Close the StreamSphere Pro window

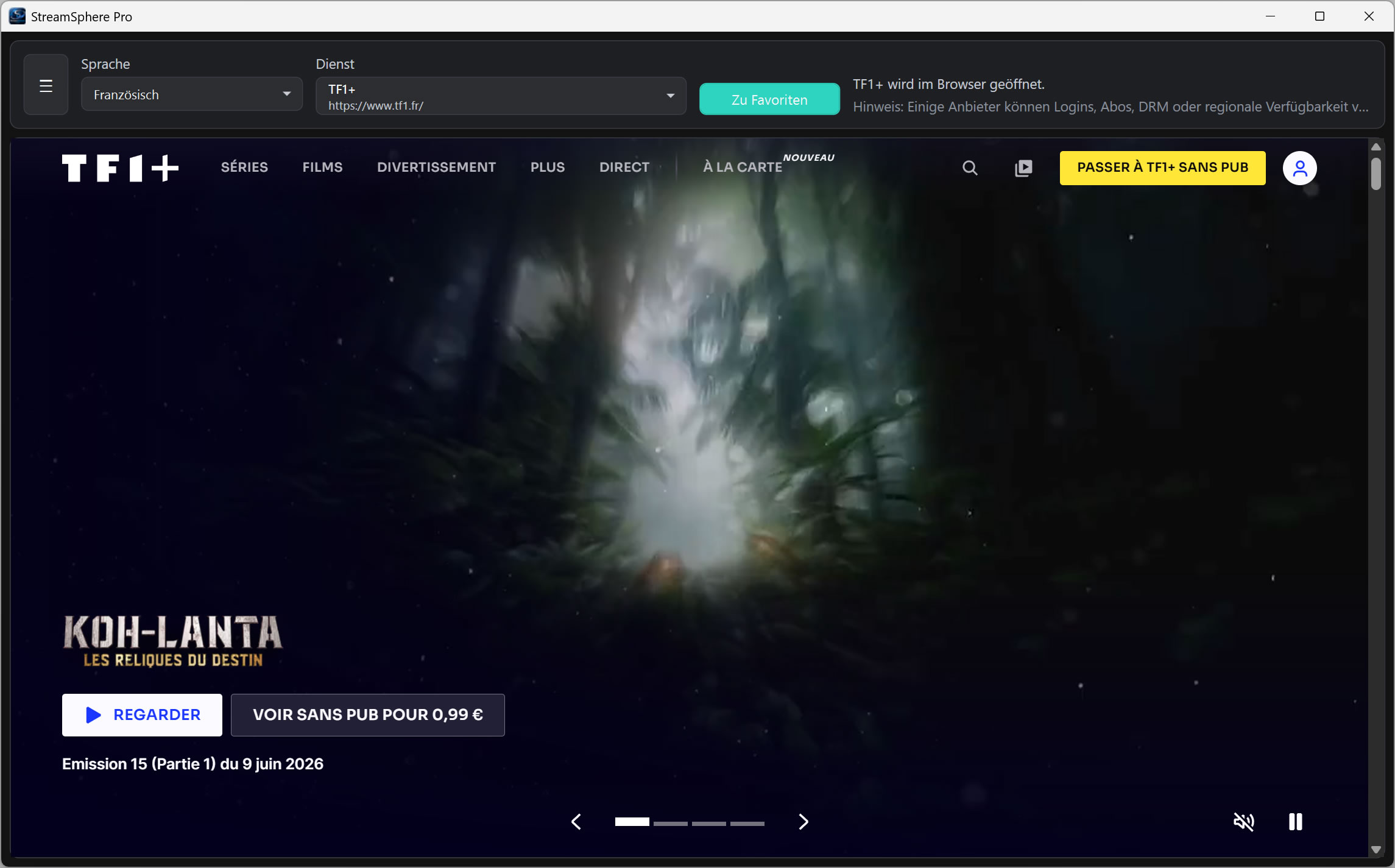pos(1369,16)
